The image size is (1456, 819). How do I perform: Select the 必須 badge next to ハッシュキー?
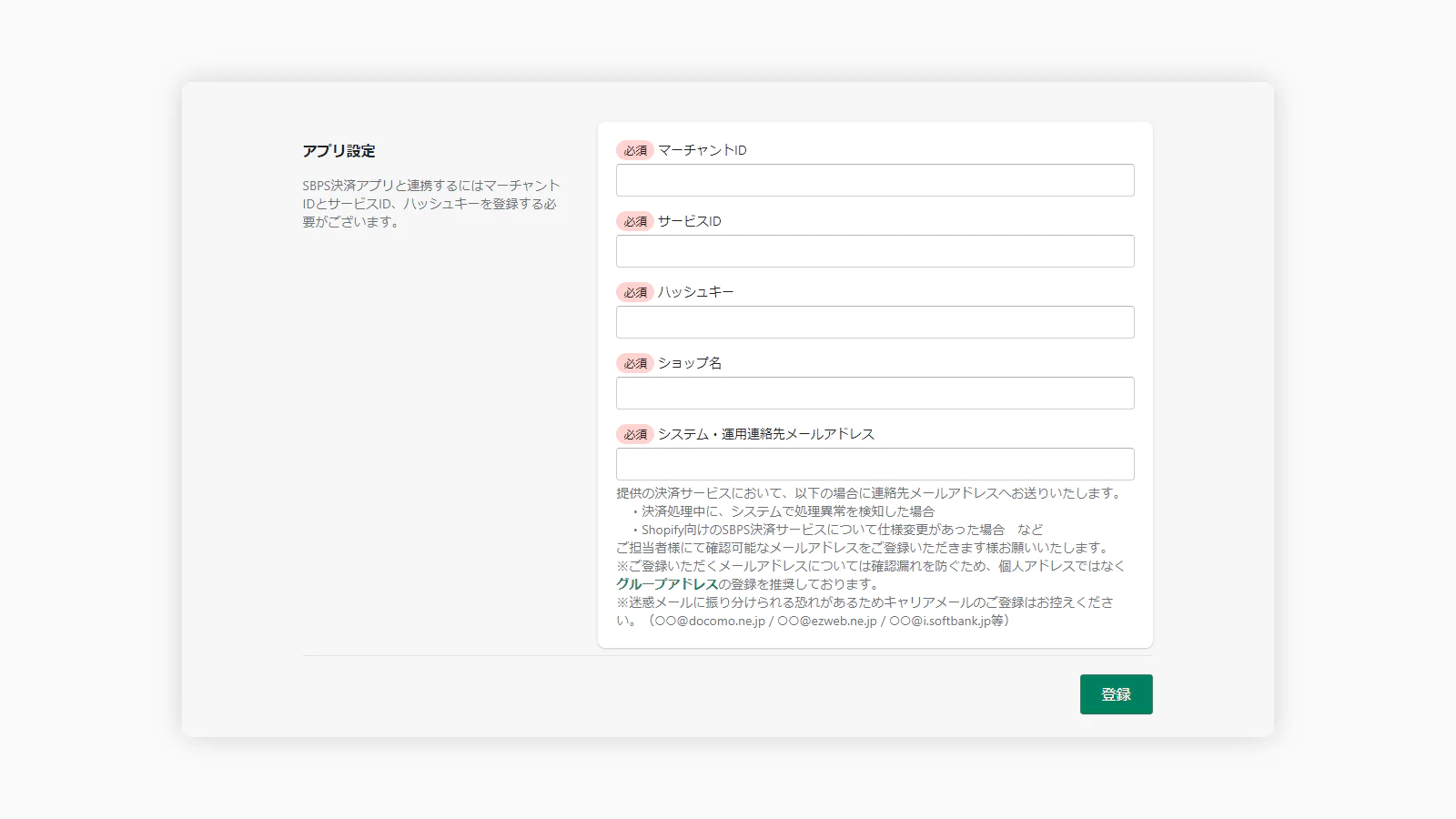[634, 292]
